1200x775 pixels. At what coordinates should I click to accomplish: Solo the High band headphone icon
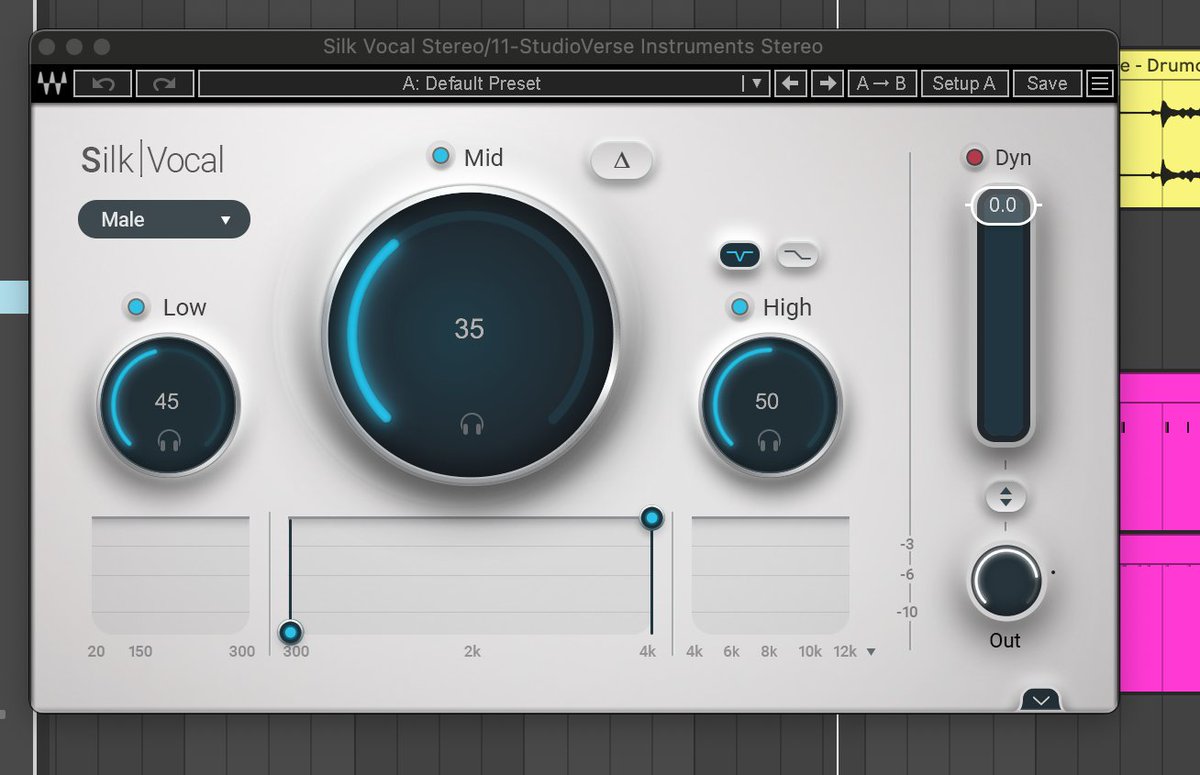coord(768,439)
